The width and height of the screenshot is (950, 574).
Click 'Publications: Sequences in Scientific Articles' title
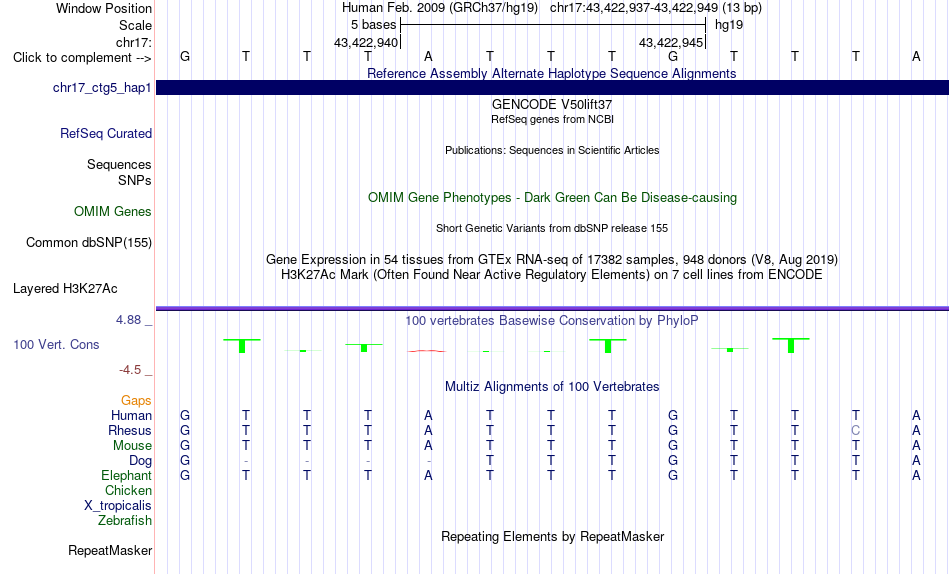[x=552, y=150]
